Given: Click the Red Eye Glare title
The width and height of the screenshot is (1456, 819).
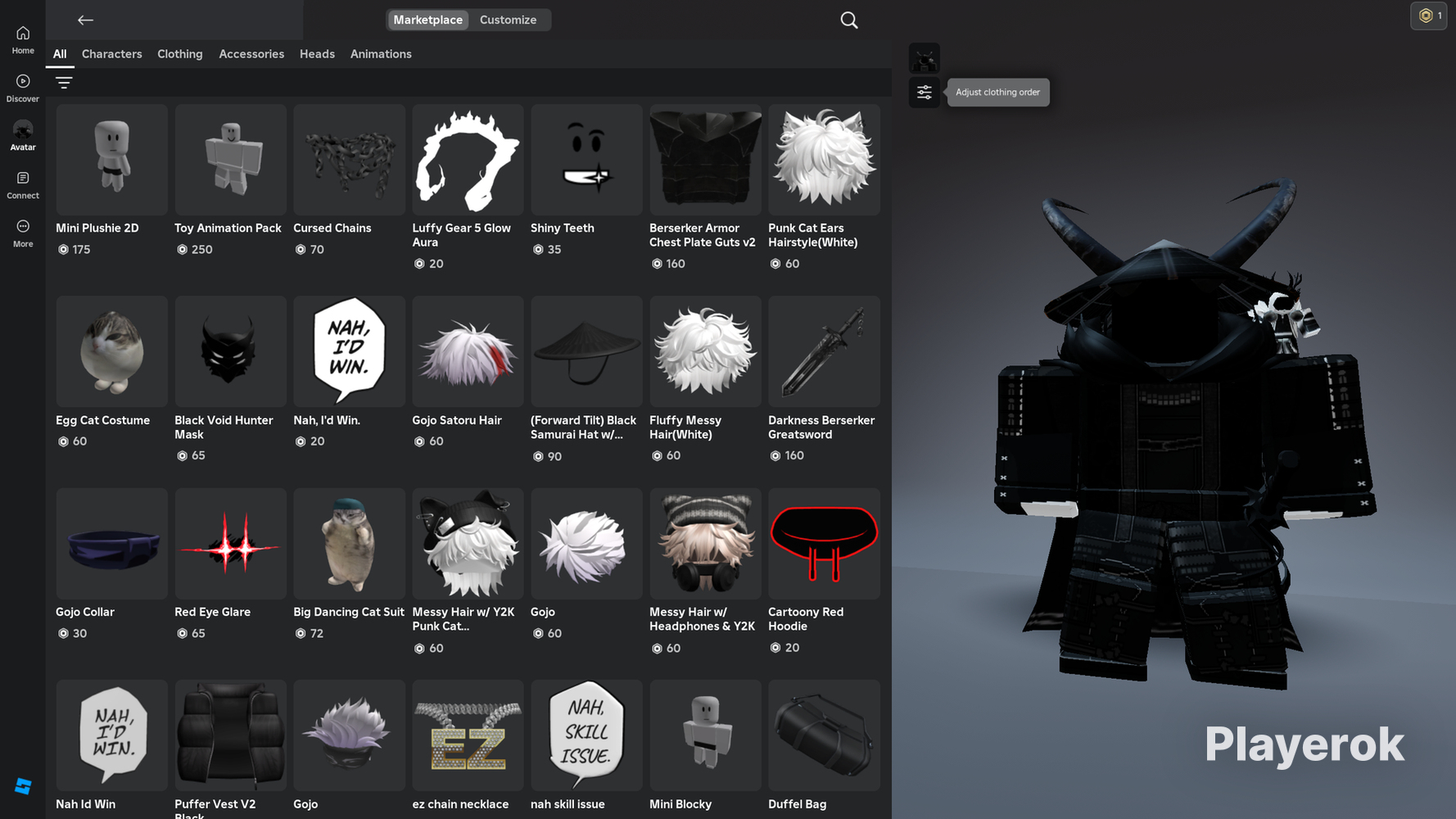Looking at the screenshot, I should pyautogui.click(x=213, y=612).
